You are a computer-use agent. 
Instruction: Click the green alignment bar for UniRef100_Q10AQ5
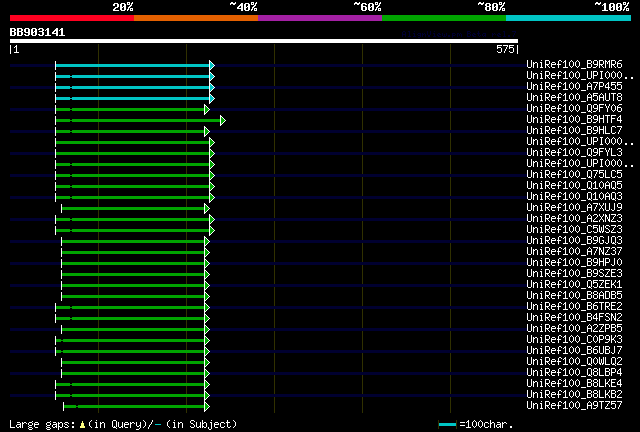click(x=132, y=187)
